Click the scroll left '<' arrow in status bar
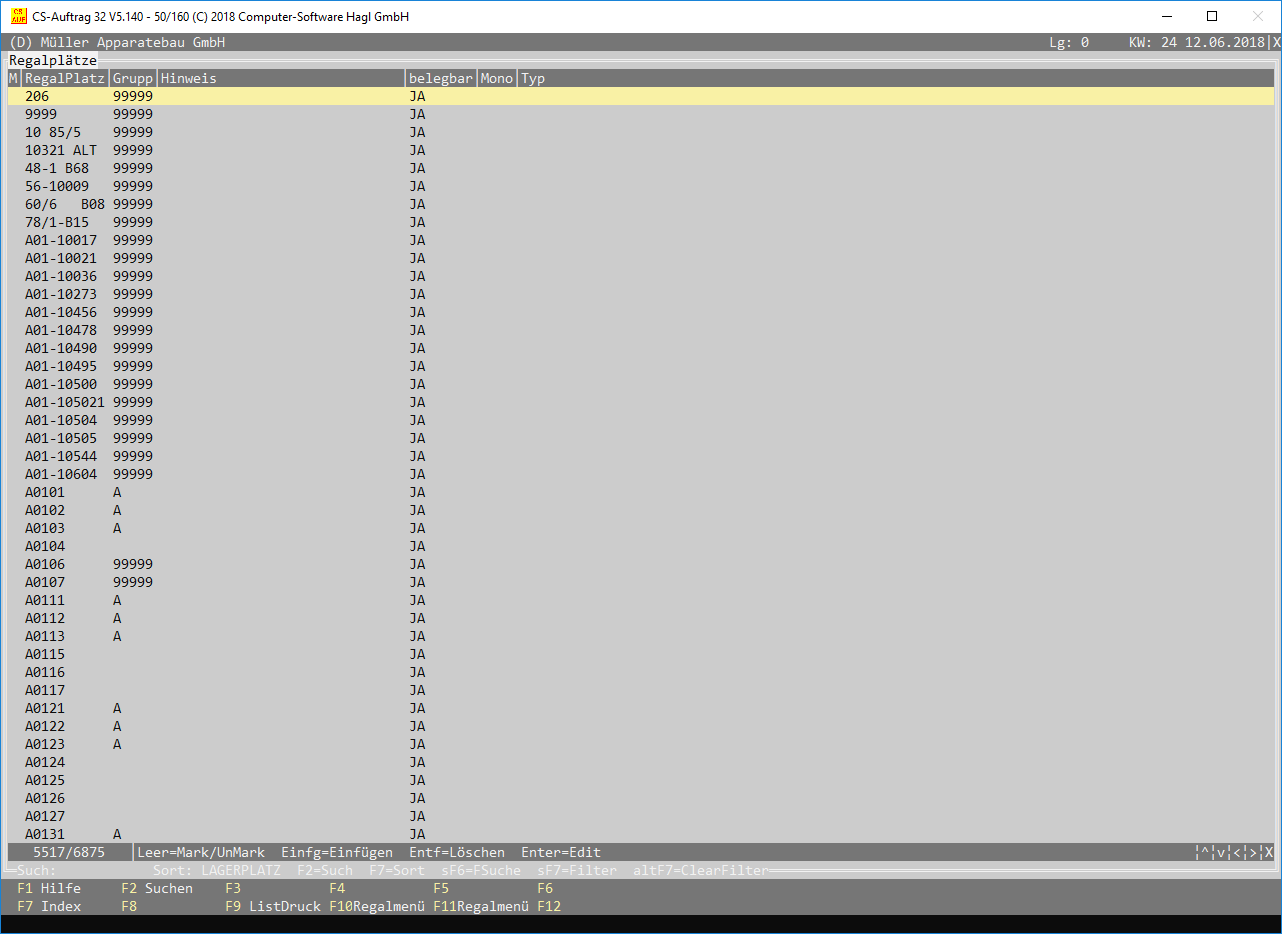The width and height of the screenshot is (1282, 934). (x=1237, y=853)
